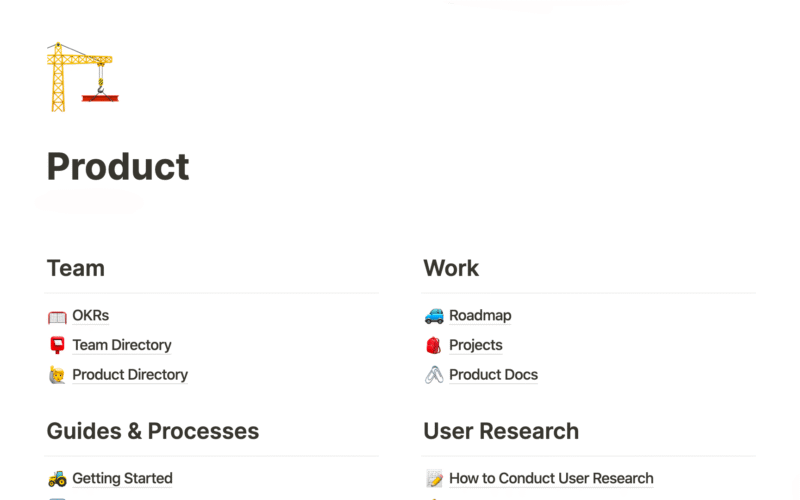The image size is (800, 500).
Task: Click the memo icon beside User Research guide
Action: click(x=434, y=479)
